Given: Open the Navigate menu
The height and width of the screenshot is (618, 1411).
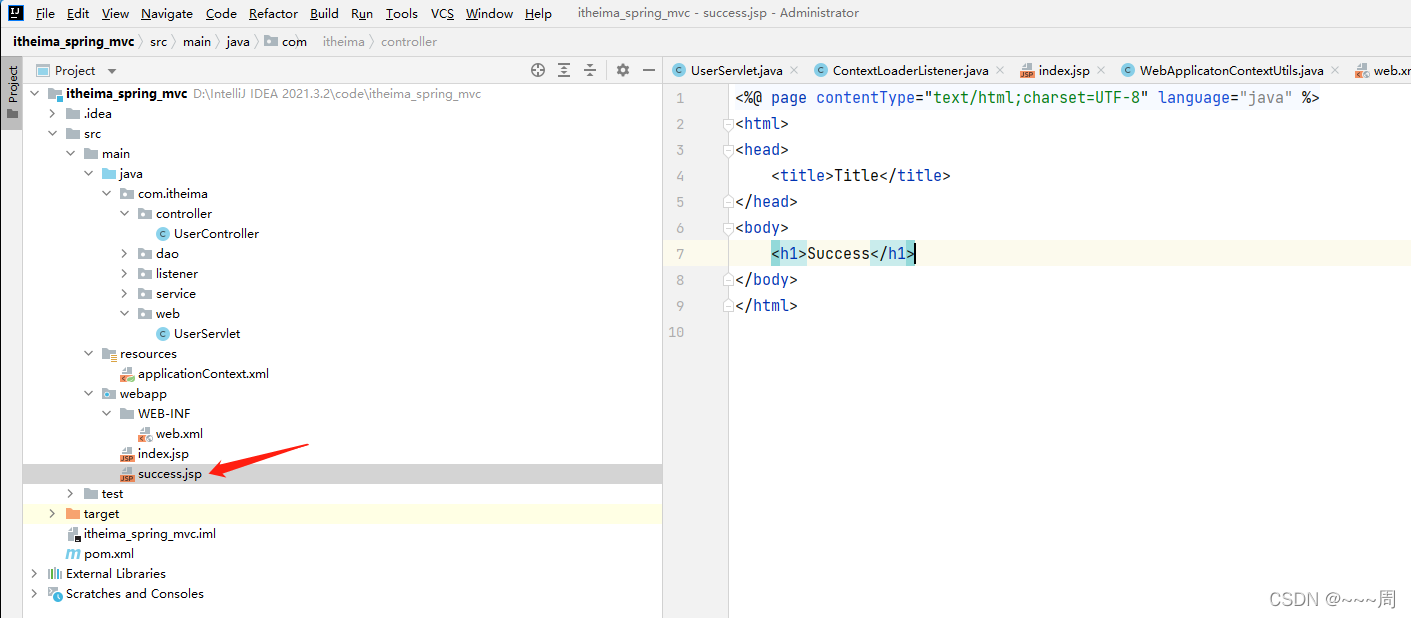Looking at the screenshot, I should pyautogui.click(x=167, y=13).
